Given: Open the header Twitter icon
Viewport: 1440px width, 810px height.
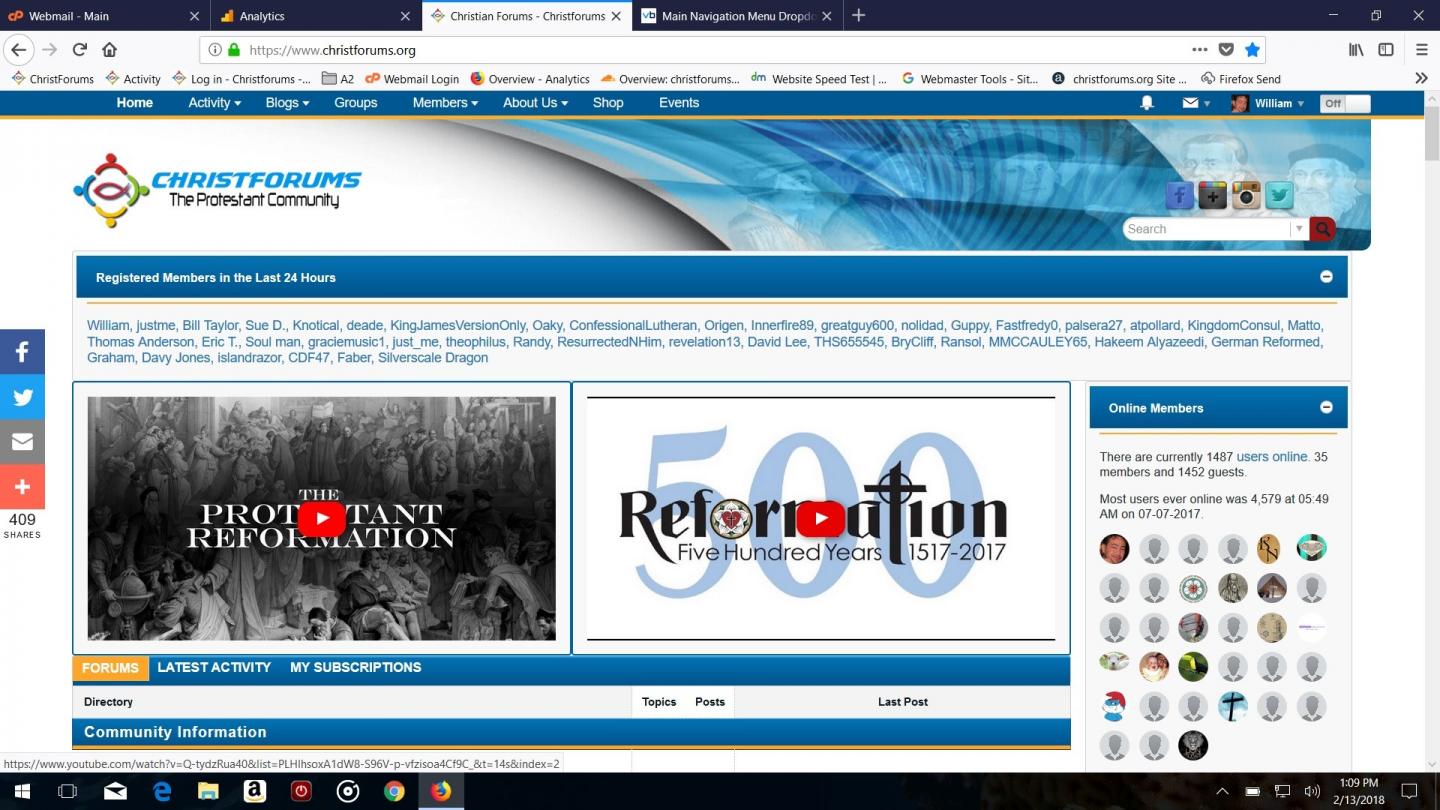Looking at the screenshot, I should click(1279, 196).
